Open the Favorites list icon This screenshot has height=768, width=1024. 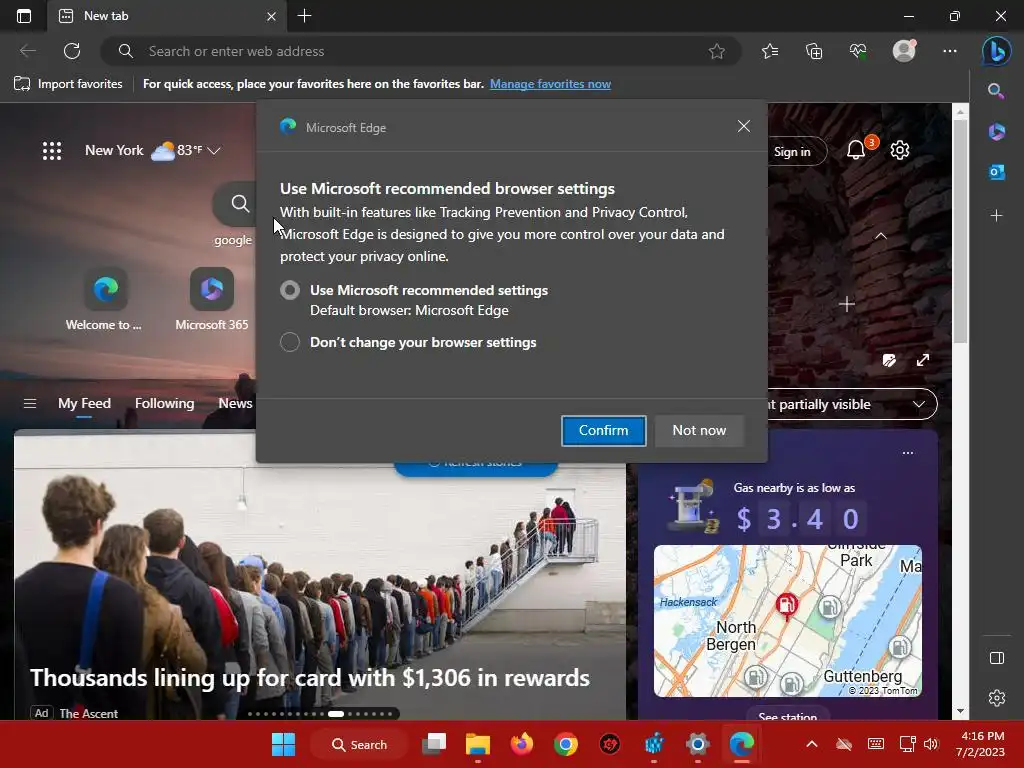pos(770,51)
